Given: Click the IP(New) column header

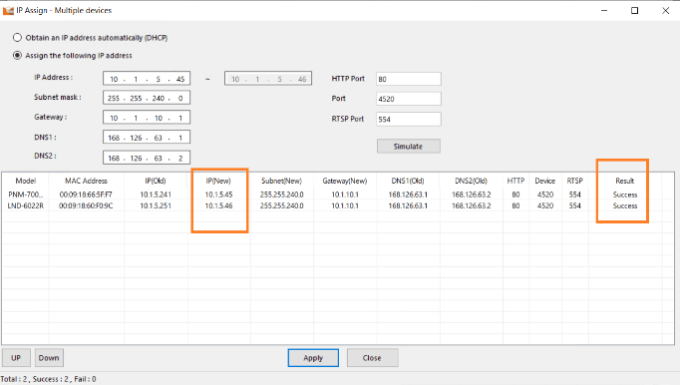Looking at the screenshot, I should tap(219, 181).
